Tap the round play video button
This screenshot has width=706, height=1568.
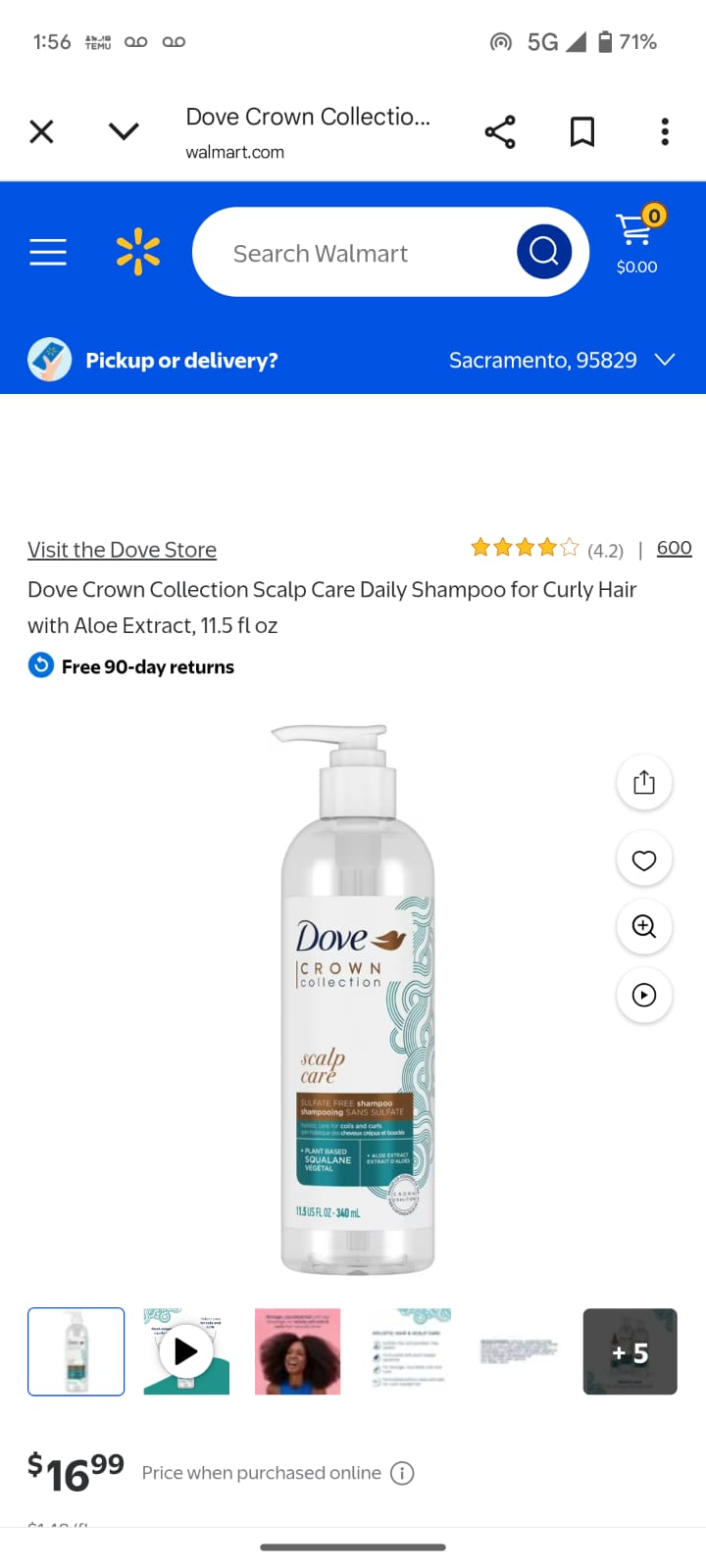644,995
